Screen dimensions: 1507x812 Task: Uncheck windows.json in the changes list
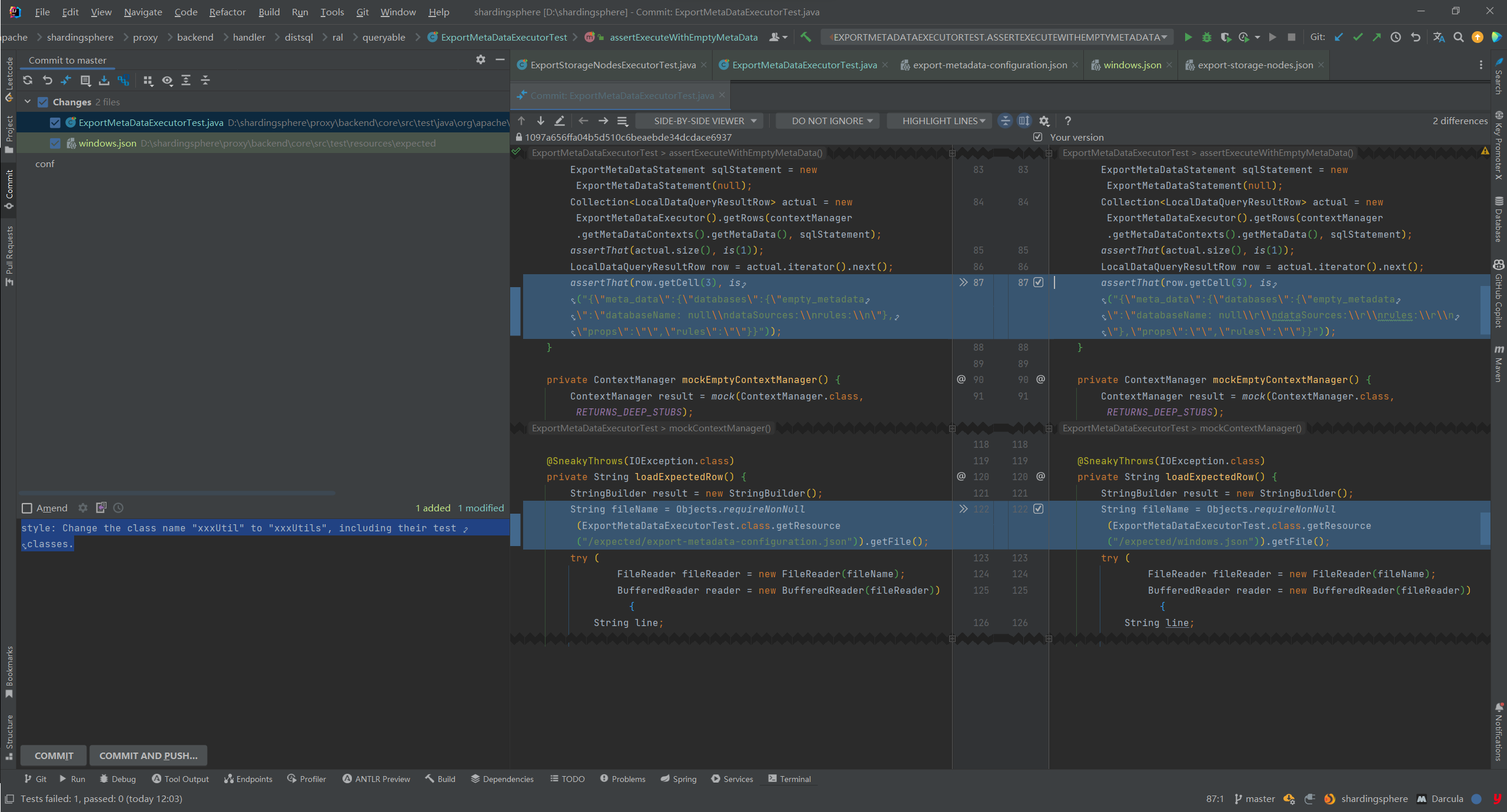click(x=55, y=143)
